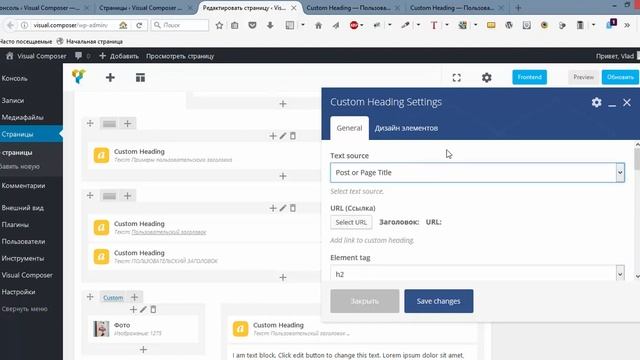This screenshot has height=360, width=640.
Task: Add new element with toolbar plus icon
Action: (110, 78)
